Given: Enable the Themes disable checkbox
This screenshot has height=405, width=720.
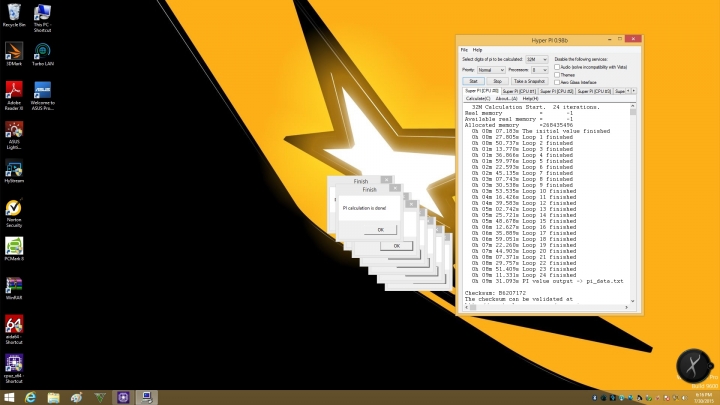Looking at the screenshot, I should (557, 74).
